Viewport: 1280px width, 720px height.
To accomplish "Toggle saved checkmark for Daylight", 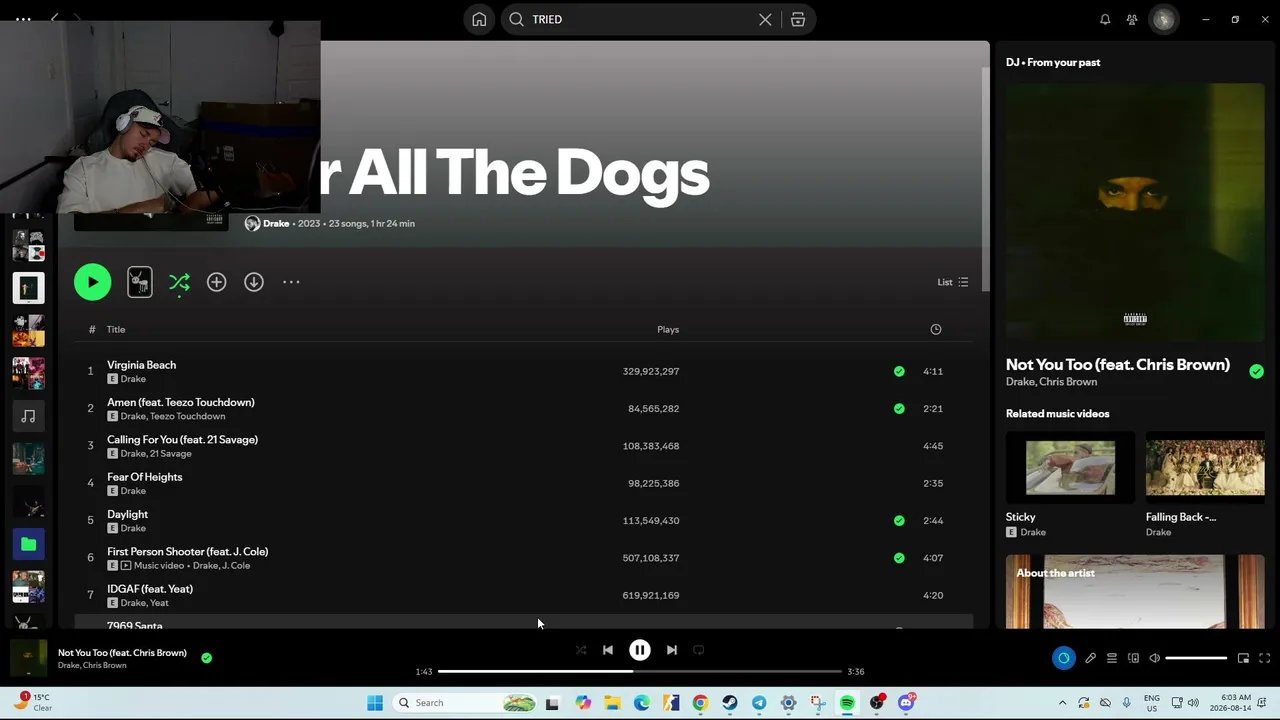I will 899,520.
